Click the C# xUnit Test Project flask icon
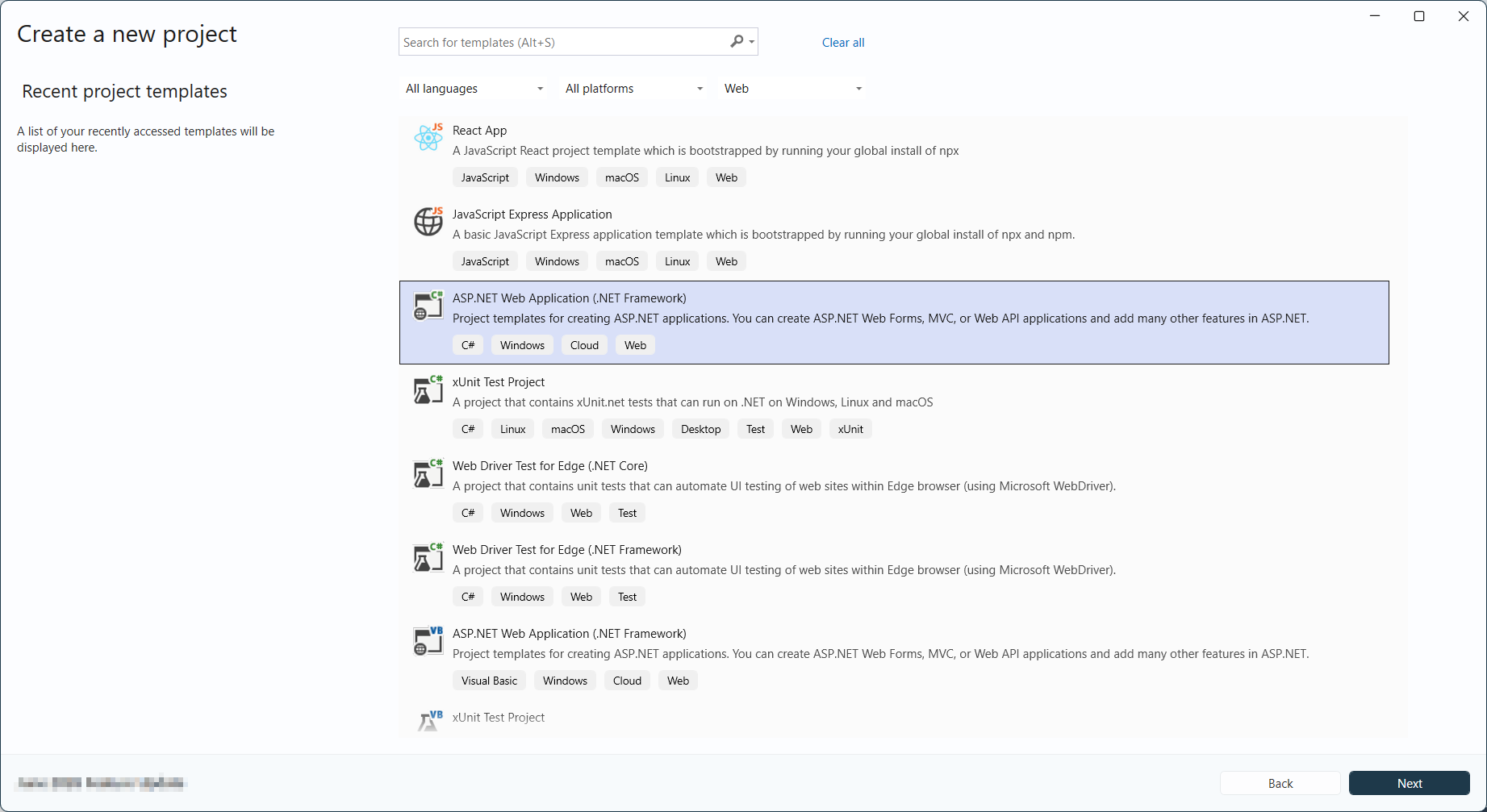Screen dimensions: 1487x812 point(428,389)
